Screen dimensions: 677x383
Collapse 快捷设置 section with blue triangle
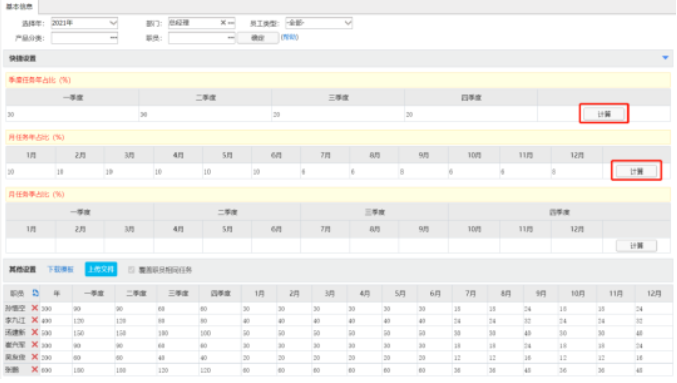[665, 58]
